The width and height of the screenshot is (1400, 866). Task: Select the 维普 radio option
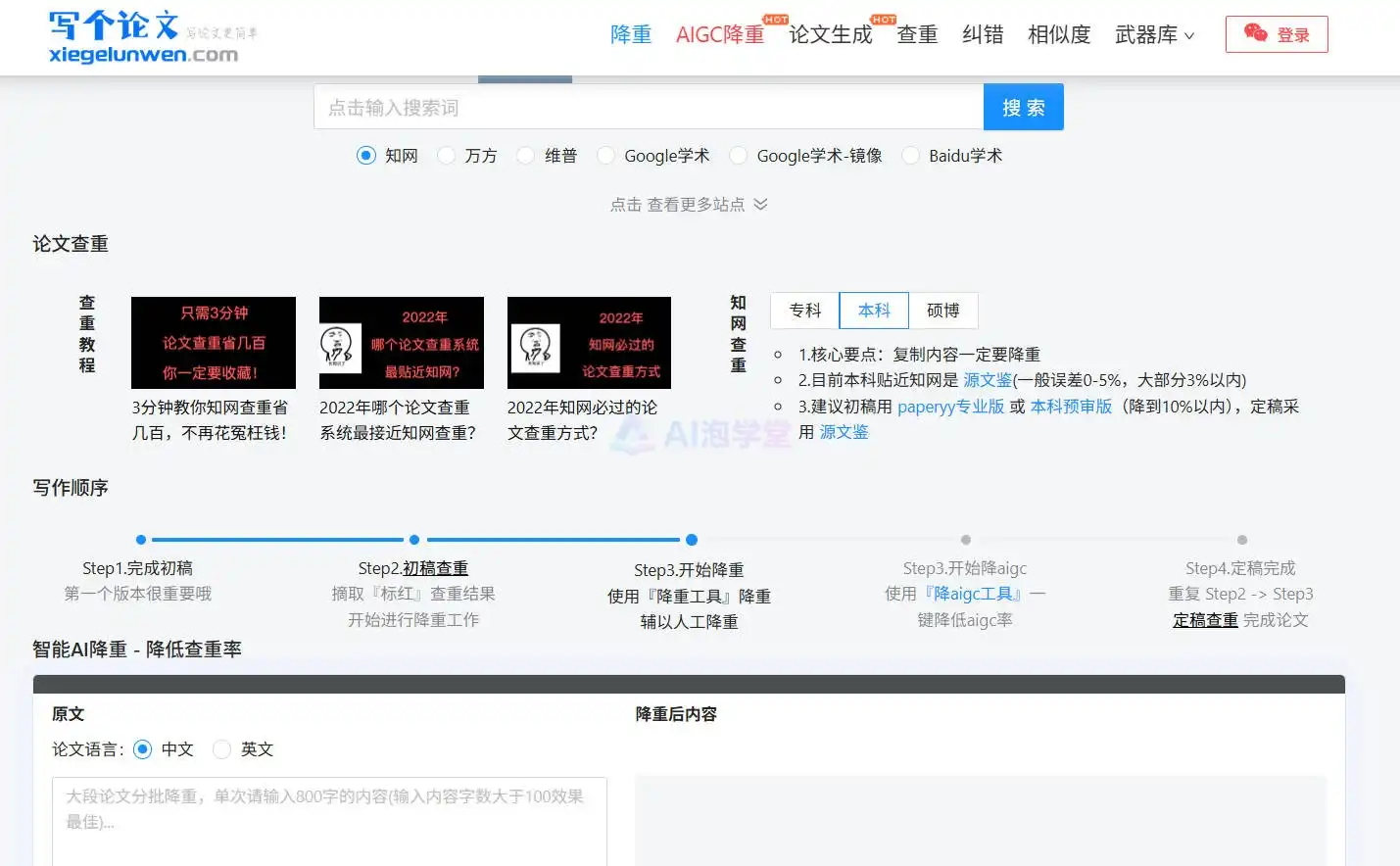526,155
